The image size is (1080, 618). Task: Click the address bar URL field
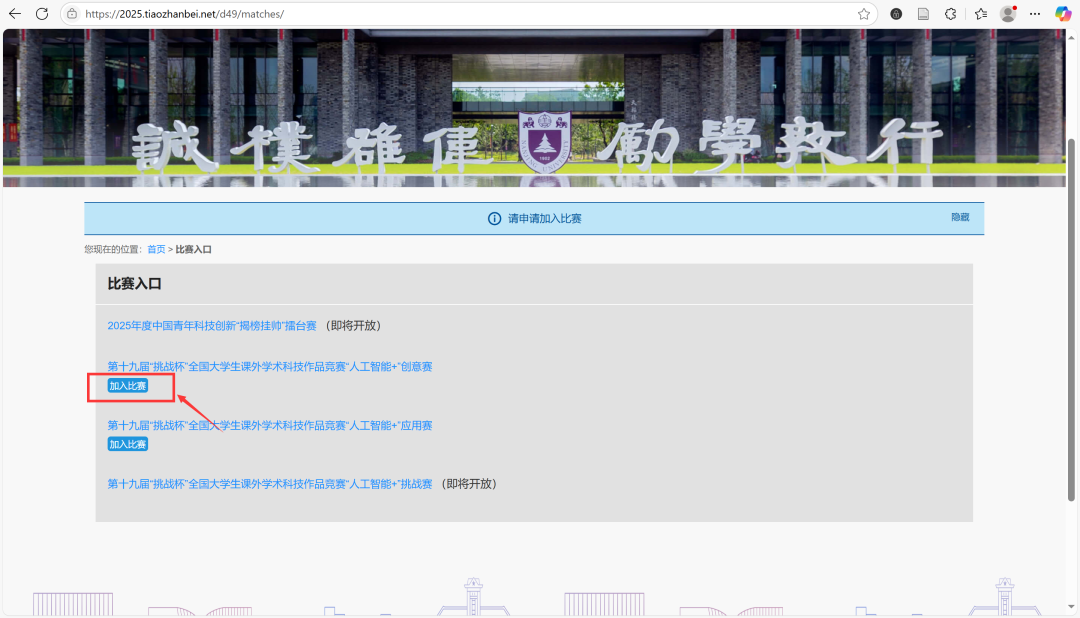(468, 14)
